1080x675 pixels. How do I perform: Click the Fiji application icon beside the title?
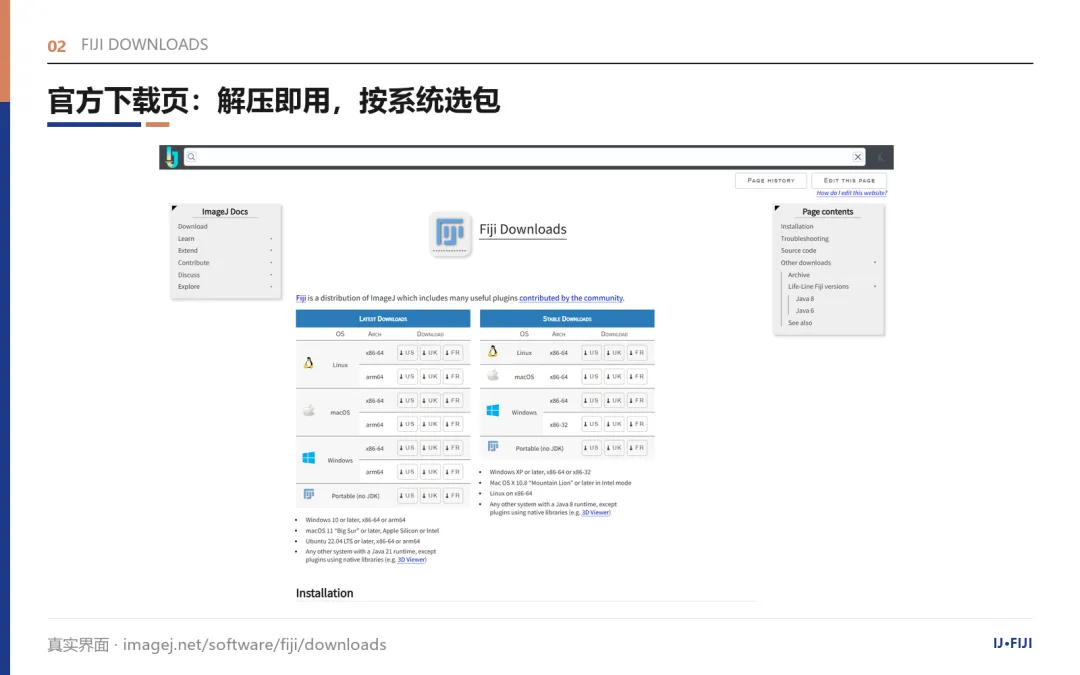coord(450,233)
